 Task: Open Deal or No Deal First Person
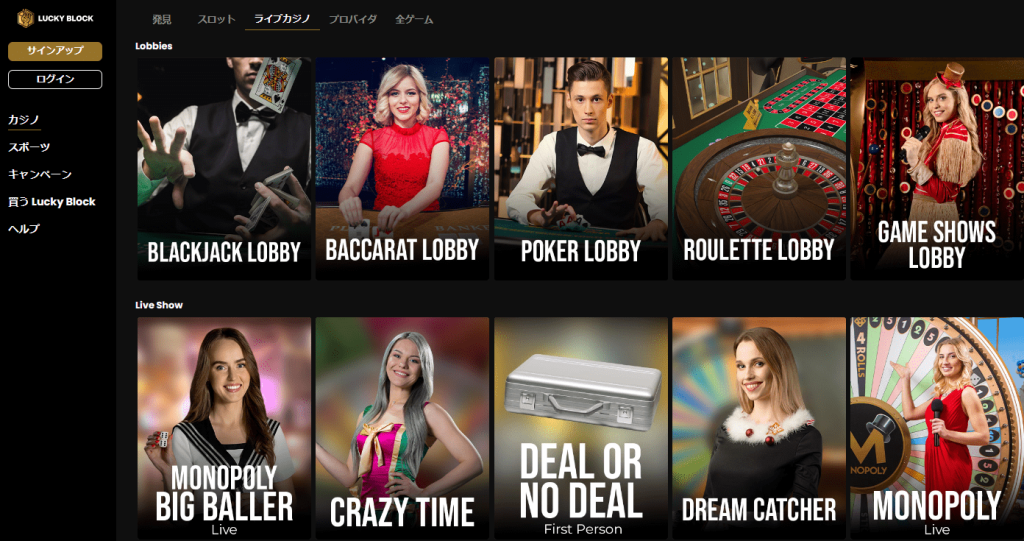point(581,429)
